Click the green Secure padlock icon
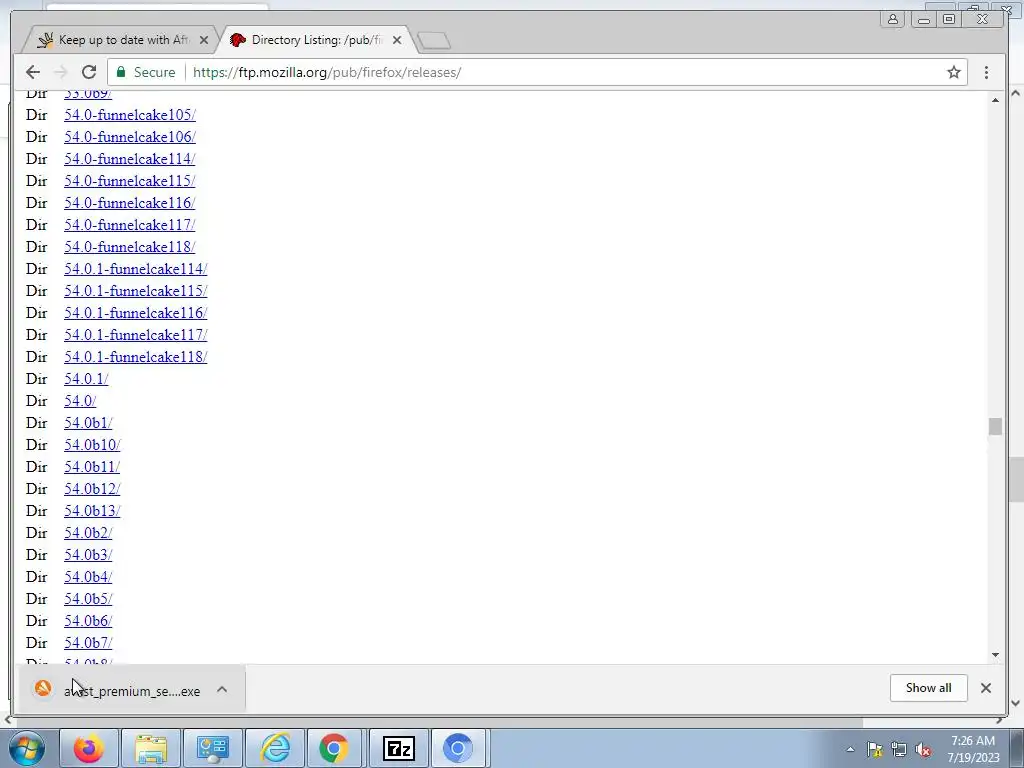Image resolution: width=1024 pixels, height=768 pixels. pyautogui.click(x=121, y=72)
